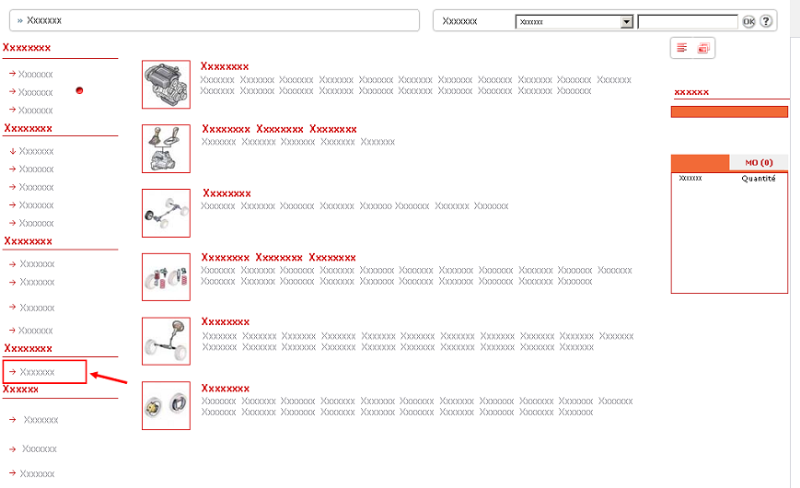Click the red dot in the sidebar
The image size is (800, 488).
click(x=79, y=90)
